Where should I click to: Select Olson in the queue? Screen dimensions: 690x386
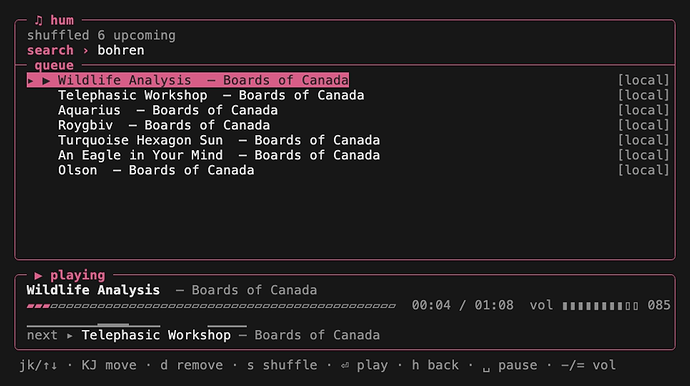(156, 170)
